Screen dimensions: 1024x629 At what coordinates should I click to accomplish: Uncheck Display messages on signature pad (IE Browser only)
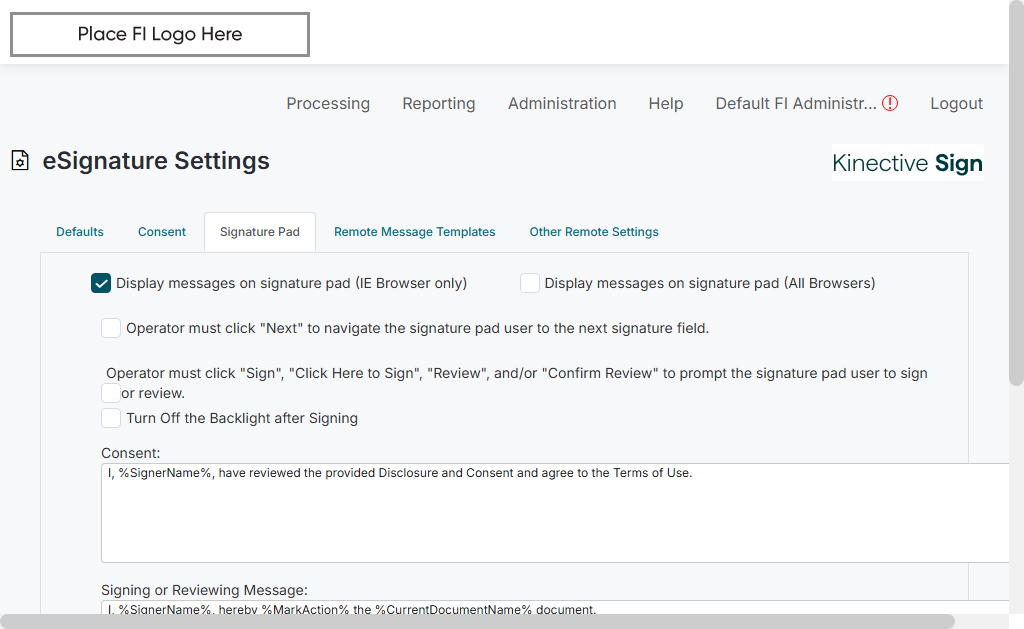[101, 283]
